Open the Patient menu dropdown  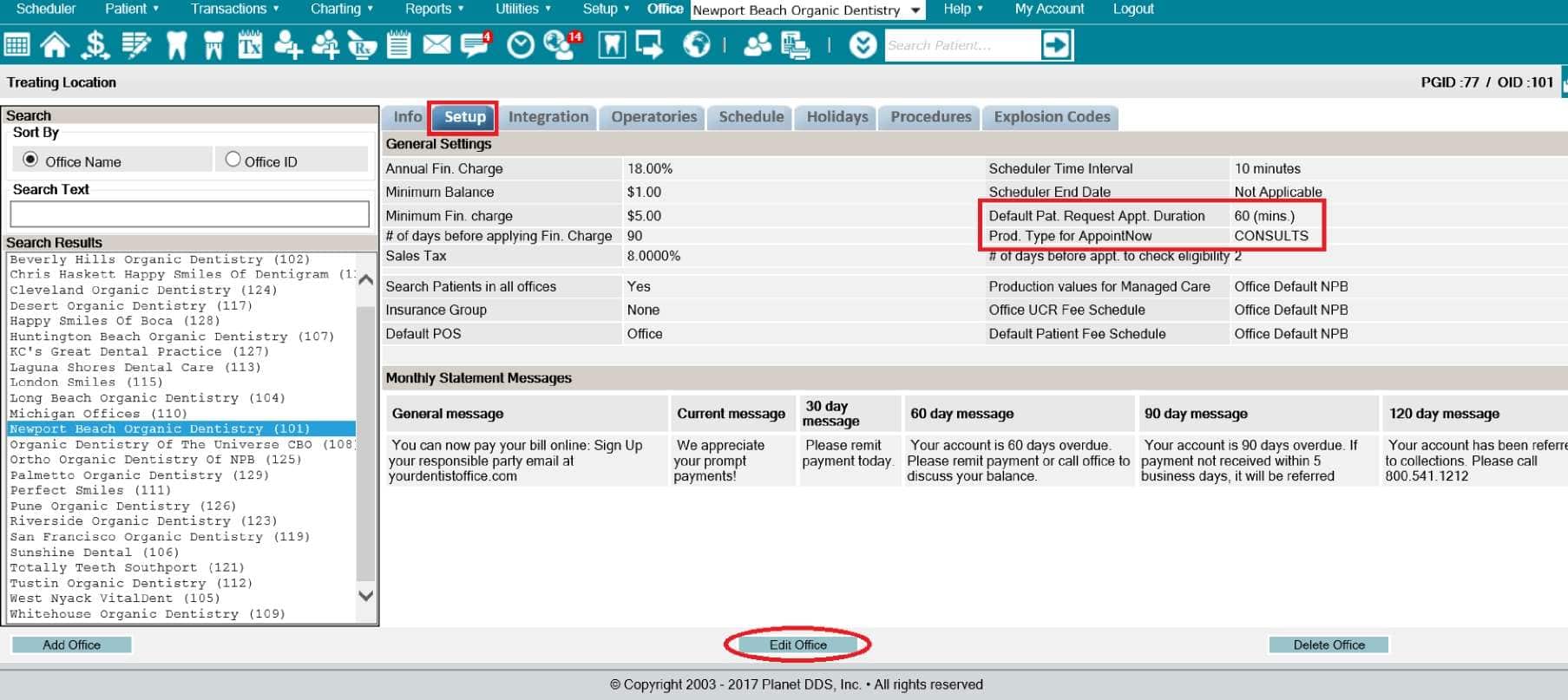[x=132, y=9]
